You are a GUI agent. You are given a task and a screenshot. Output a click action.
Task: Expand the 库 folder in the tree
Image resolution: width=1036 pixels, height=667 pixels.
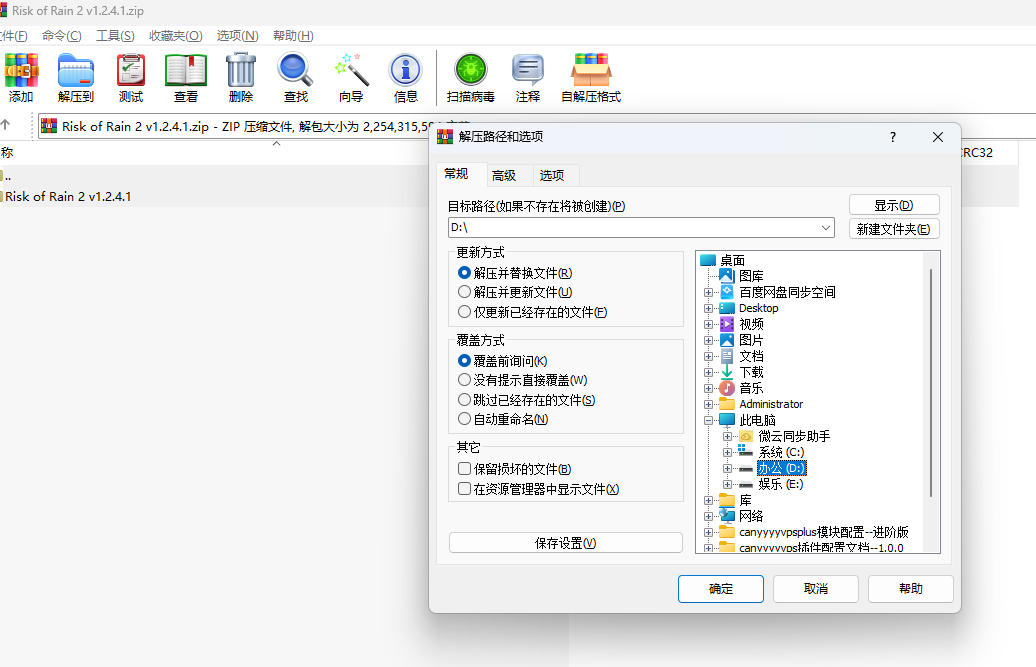click(x=709, y=500)
